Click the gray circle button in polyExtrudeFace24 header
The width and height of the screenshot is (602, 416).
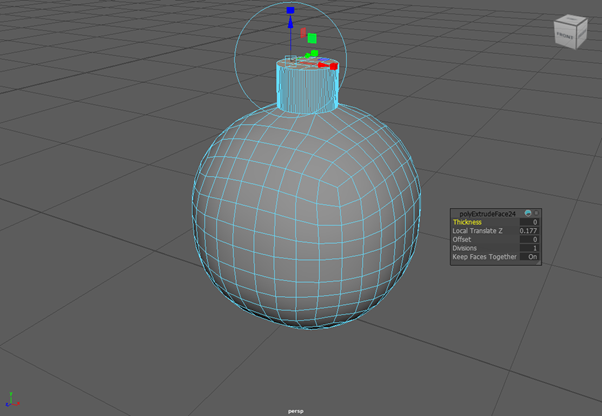[536, 213]
